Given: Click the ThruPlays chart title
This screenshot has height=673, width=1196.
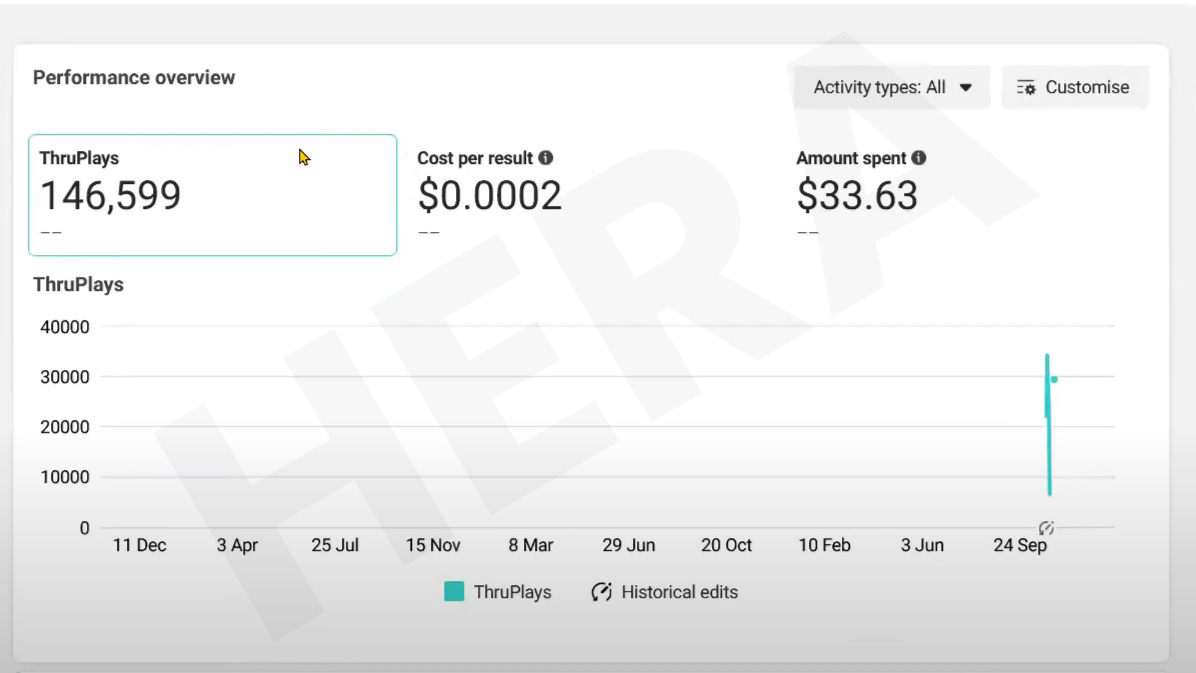Looking at the screenshot, I should tap(79, 285).
